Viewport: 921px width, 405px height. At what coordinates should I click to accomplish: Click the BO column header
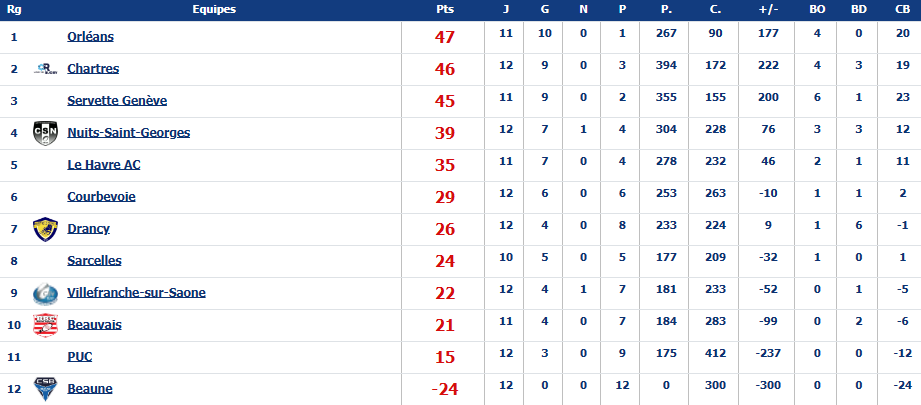point(817,9)
